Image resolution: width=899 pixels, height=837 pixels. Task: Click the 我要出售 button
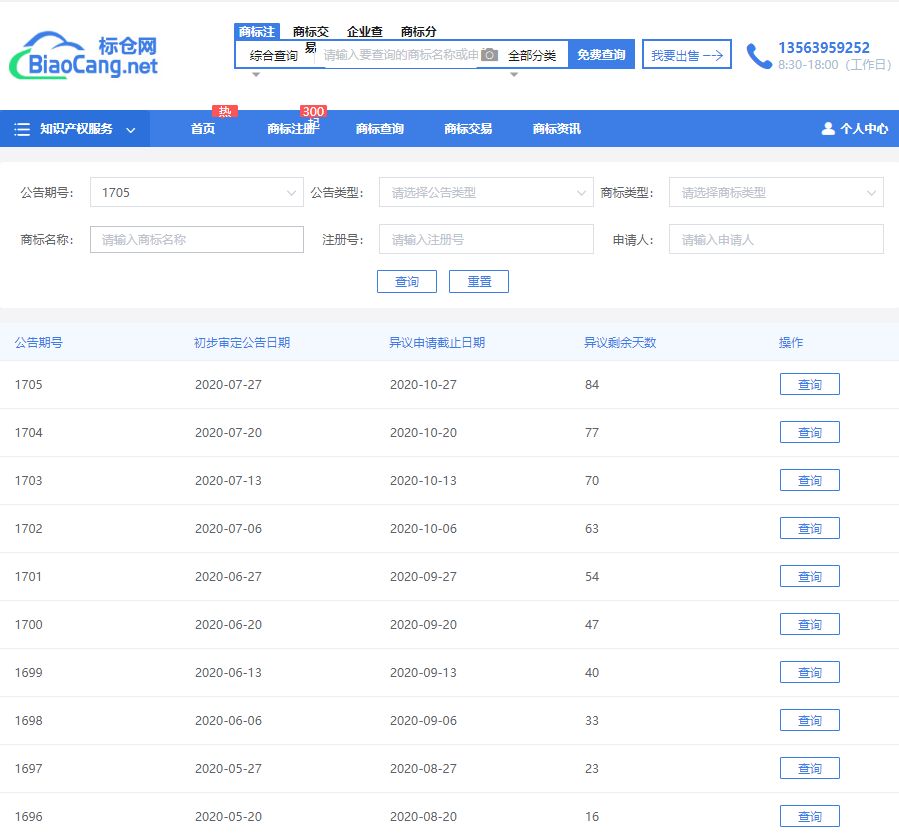click(686, 55)
